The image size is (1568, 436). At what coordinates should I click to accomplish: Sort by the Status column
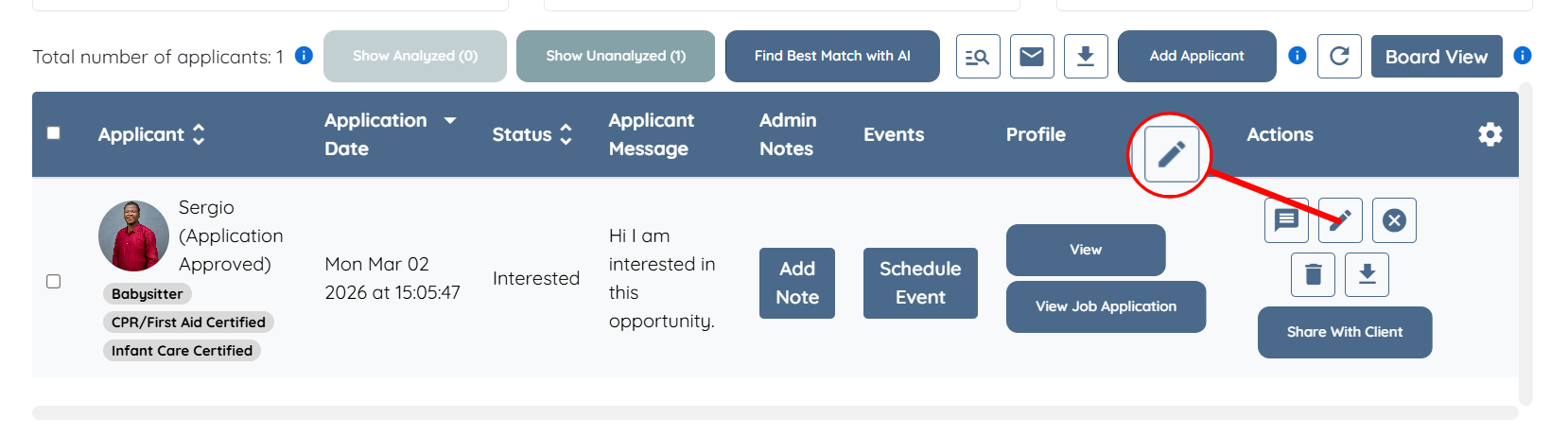566,134
